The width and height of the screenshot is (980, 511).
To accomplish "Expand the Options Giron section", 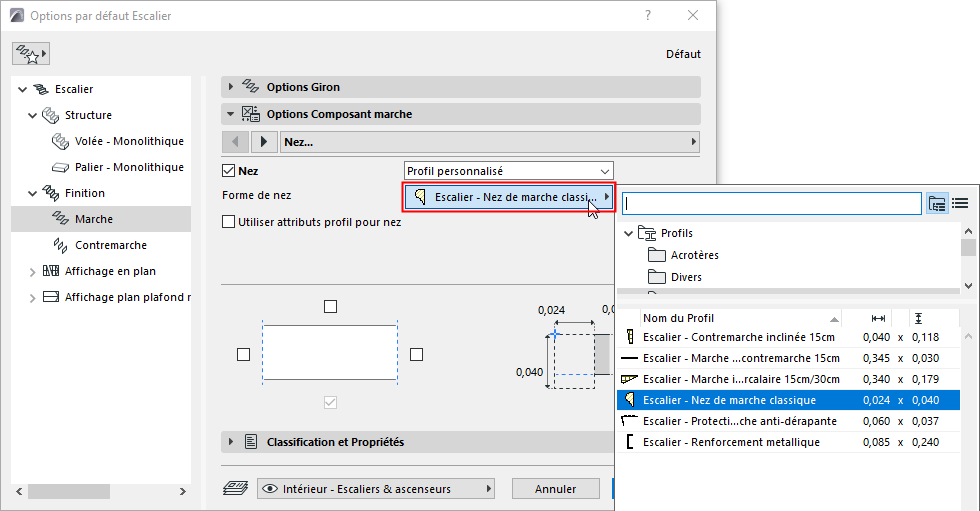I will click(x=231, y=88).
